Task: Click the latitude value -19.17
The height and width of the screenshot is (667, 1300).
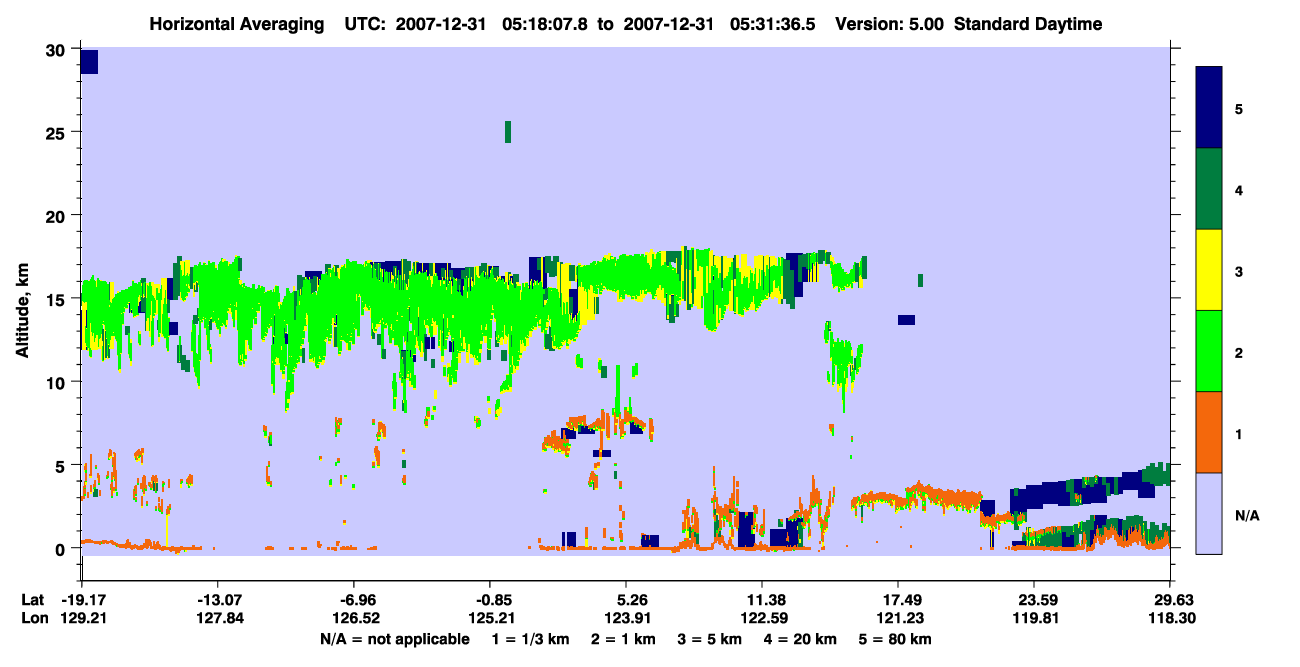Action: click(x=82, y=601)
